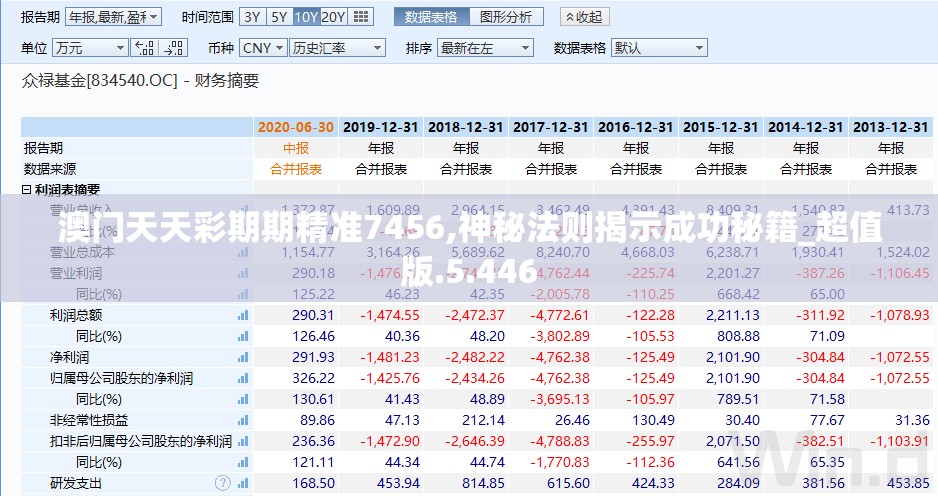Click the 814.85 value in 研发支出 row

pyautogui.click(x=483, y=483)
